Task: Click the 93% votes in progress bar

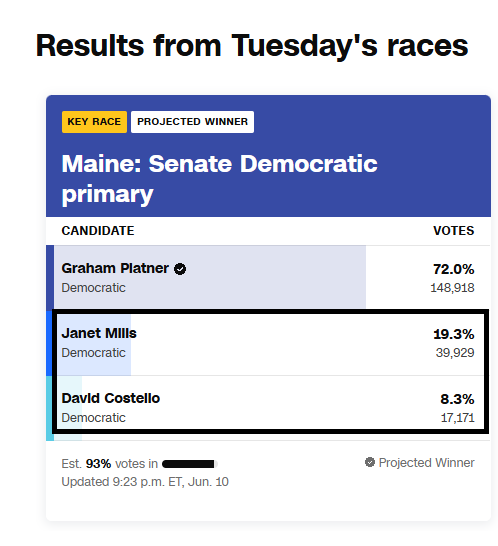Action: click(190, 464)
